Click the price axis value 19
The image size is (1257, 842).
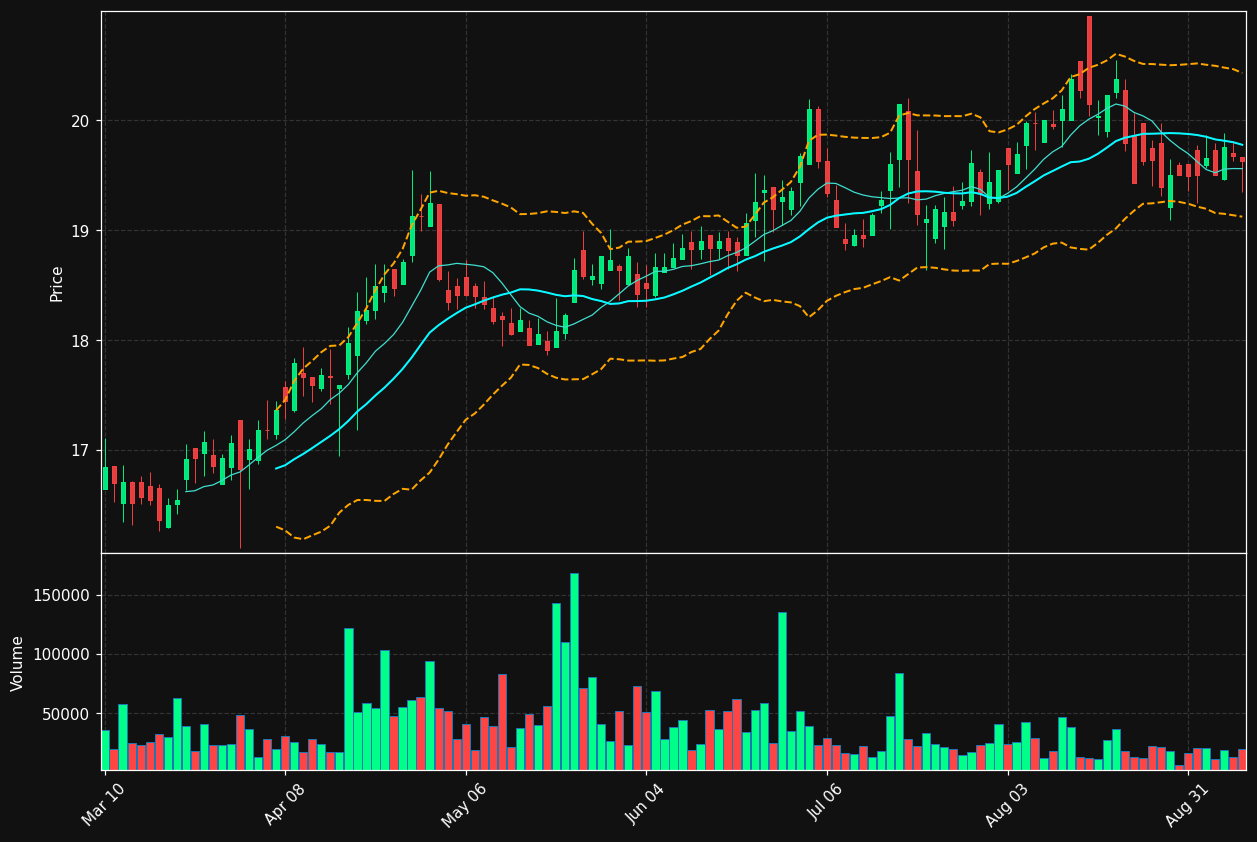(79, 231)
